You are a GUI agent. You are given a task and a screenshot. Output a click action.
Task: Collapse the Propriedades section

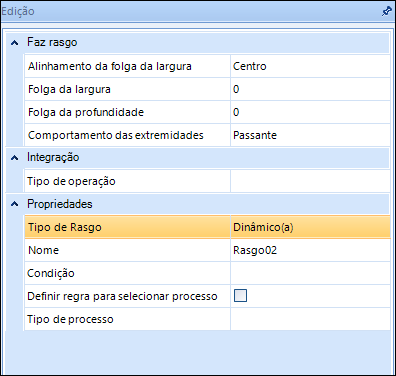tap(14, 204)
